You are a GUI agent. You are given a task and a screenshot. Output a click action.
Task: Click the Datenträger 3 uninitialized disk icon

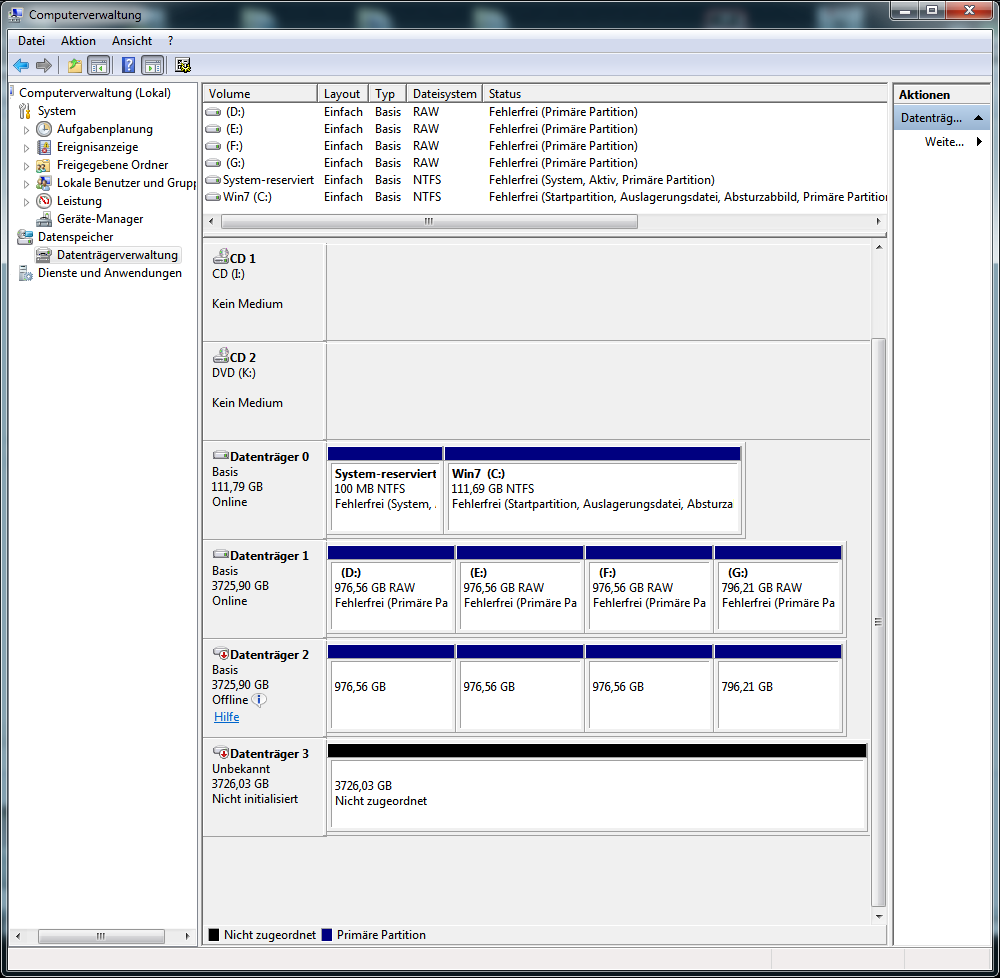click(221, 752)
